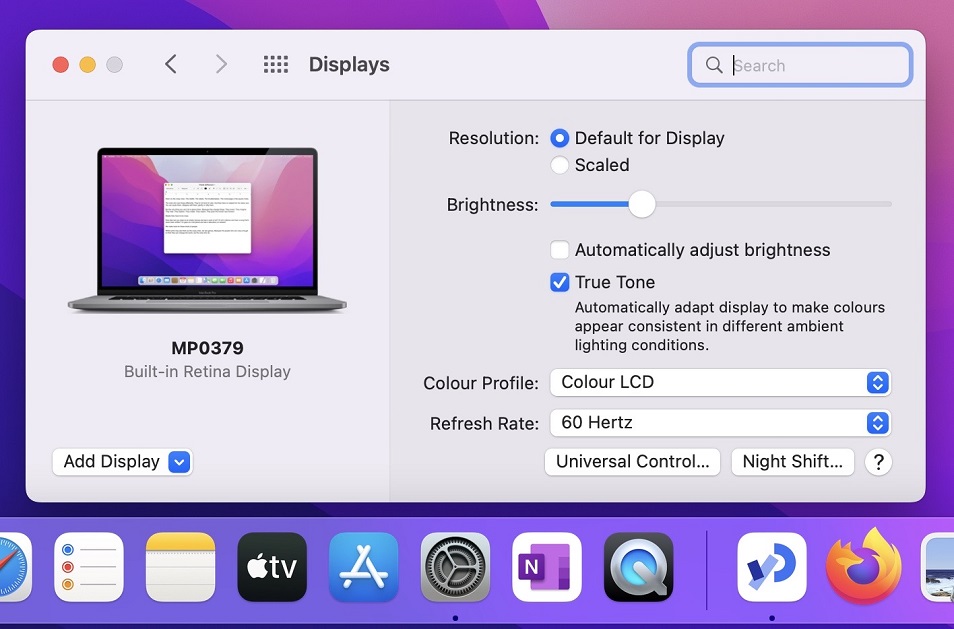Click the Universal Control button

(632, 462)
